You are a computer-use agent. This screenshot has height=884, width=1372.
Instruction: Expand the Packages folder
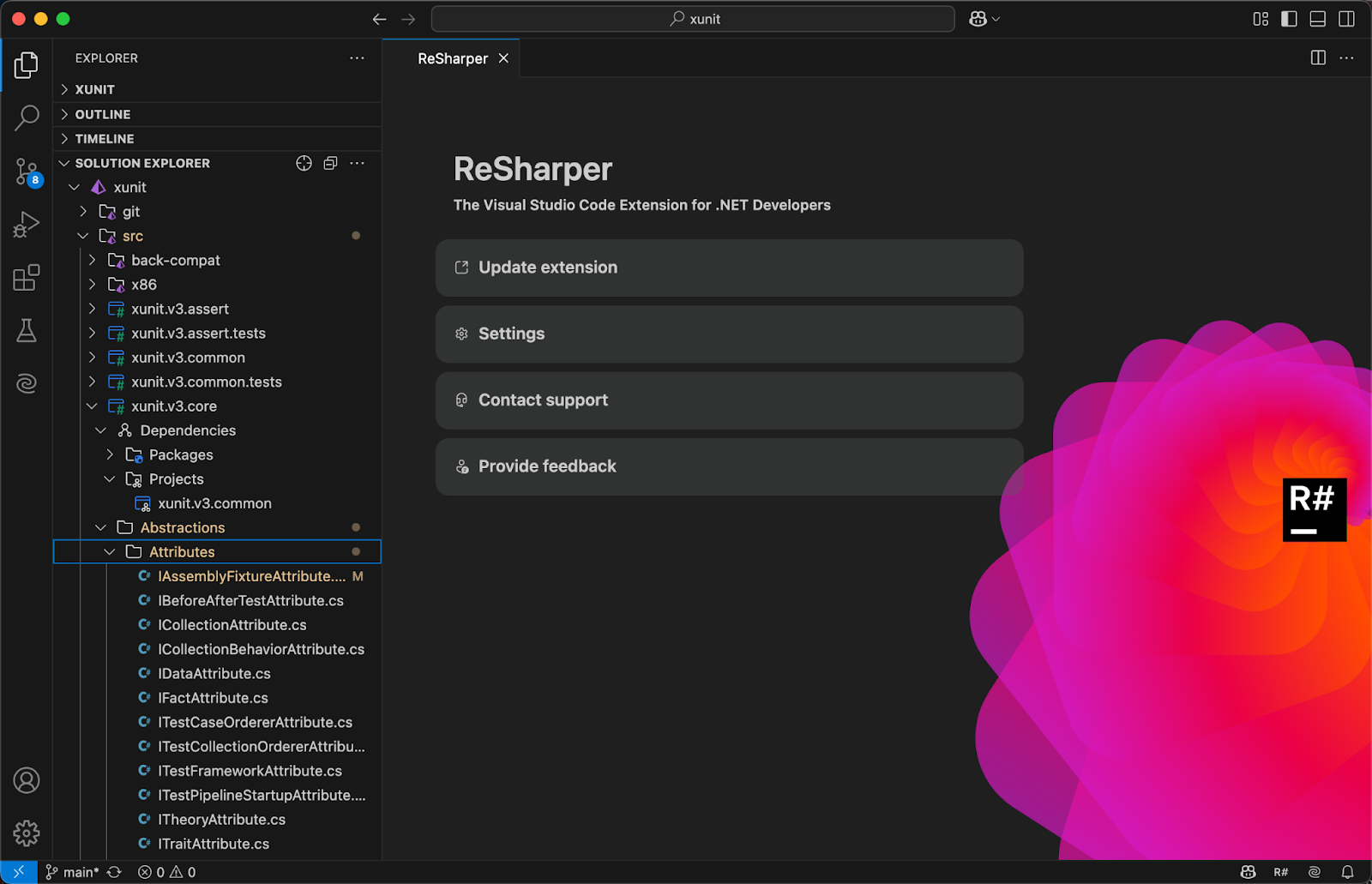[x=110, y=454]
